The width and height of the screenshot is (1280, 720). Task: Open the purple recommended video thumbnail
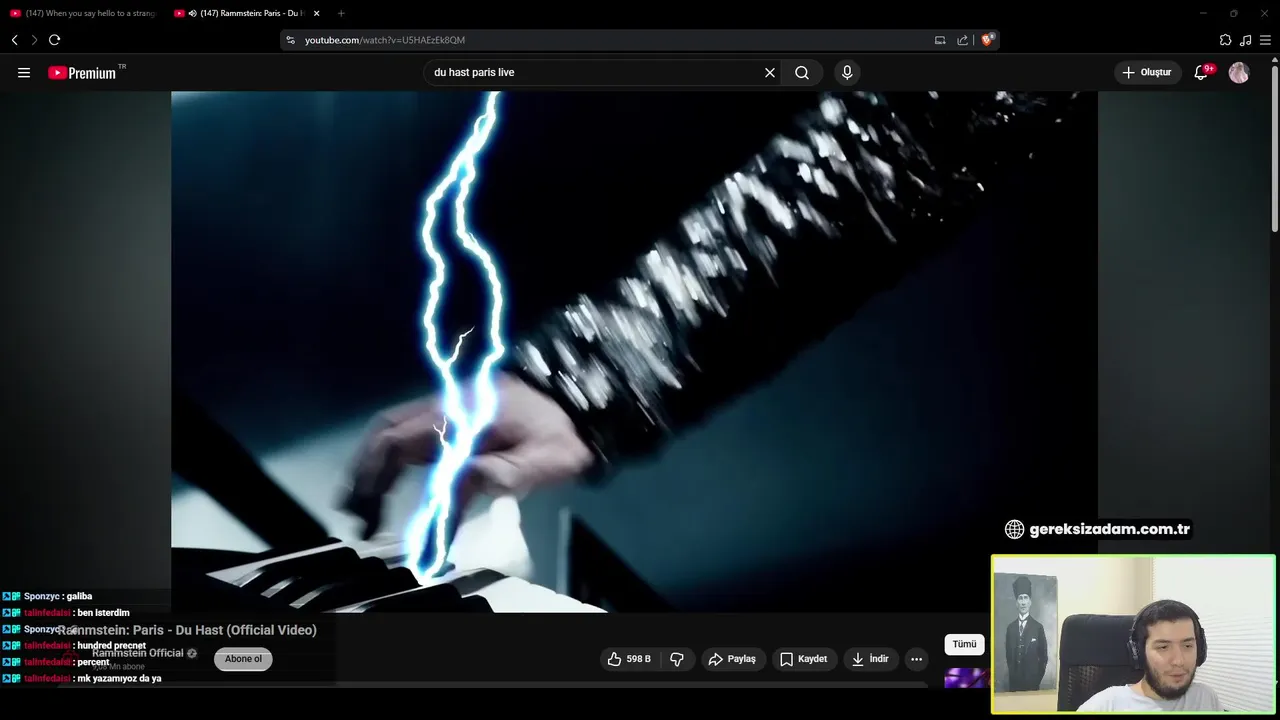[966, 678]
